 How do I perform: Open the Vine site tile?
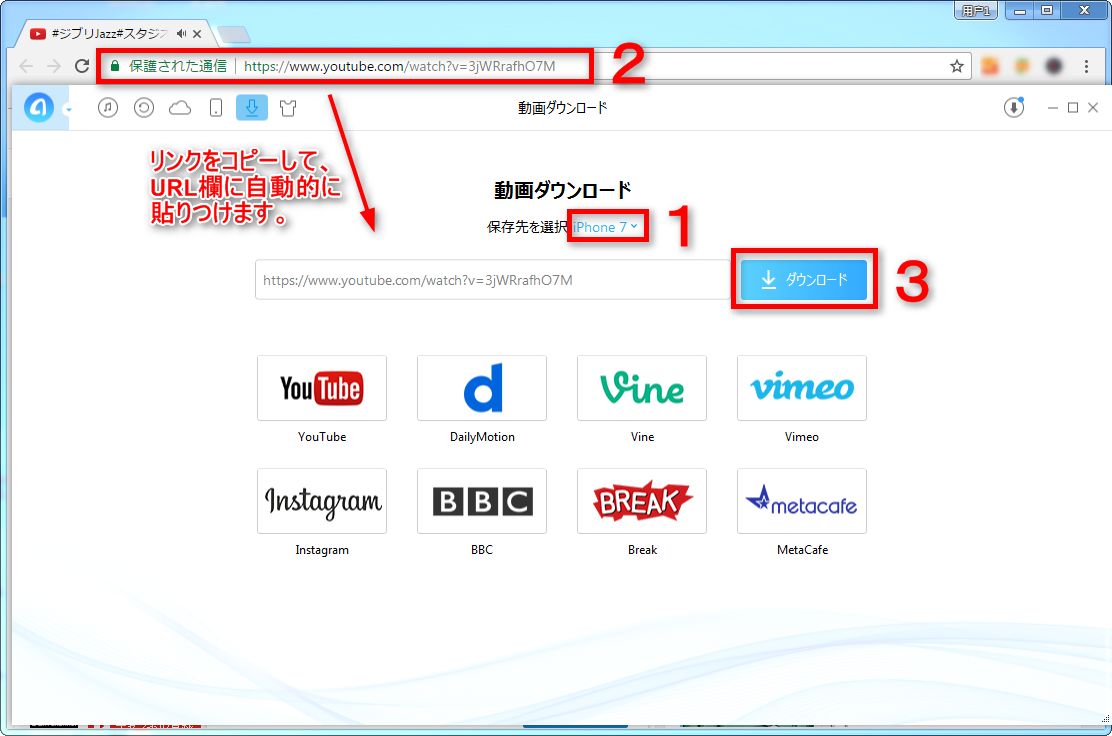(642, 388)
